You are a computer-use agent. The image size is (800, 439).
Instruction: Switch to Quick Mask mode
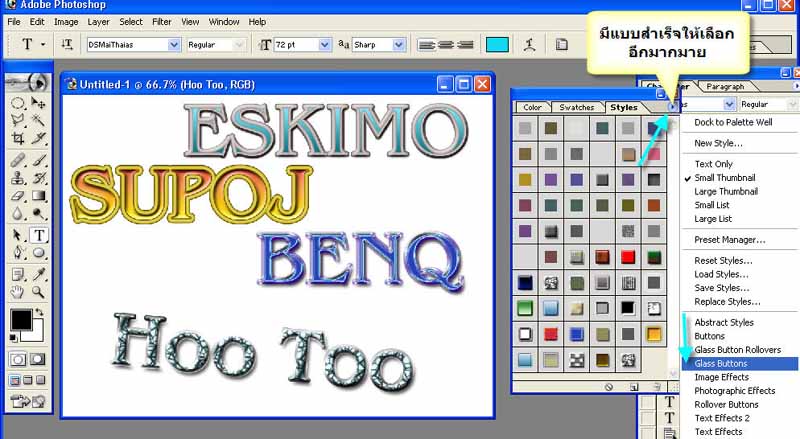tap(38, 359)
